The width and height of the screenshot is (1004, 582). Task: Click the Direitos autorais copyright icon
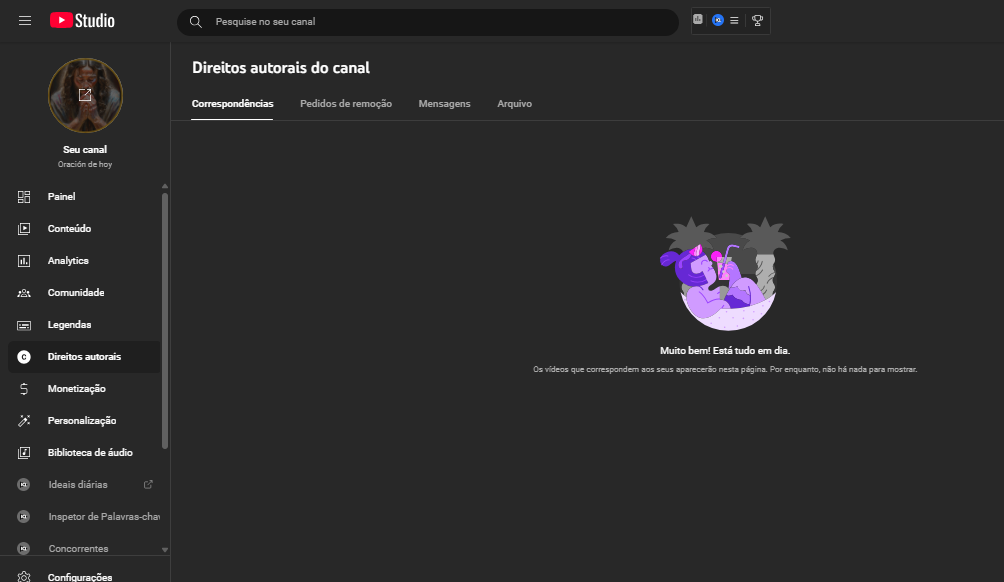[24, 357]
